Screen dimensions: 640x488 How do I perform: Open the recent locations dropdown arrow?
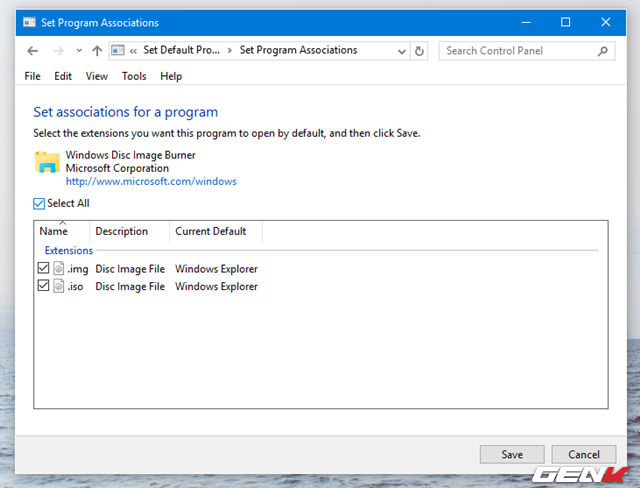coord(79,51)
